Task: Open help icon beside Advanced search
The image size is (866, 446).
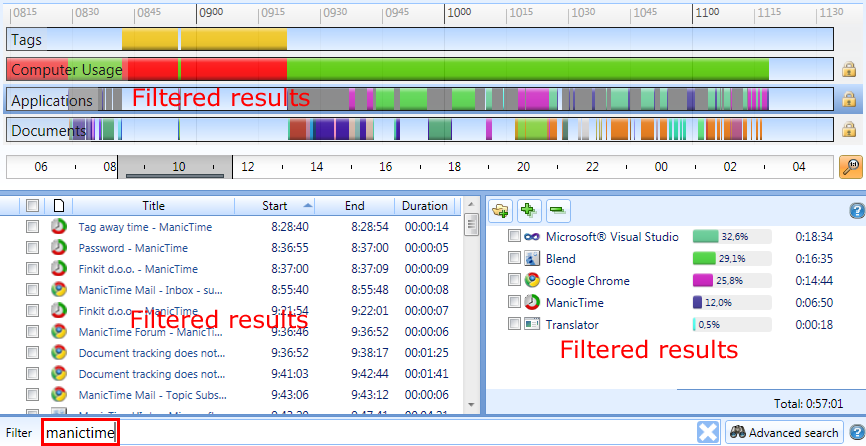Action: [x=857, y=432]
